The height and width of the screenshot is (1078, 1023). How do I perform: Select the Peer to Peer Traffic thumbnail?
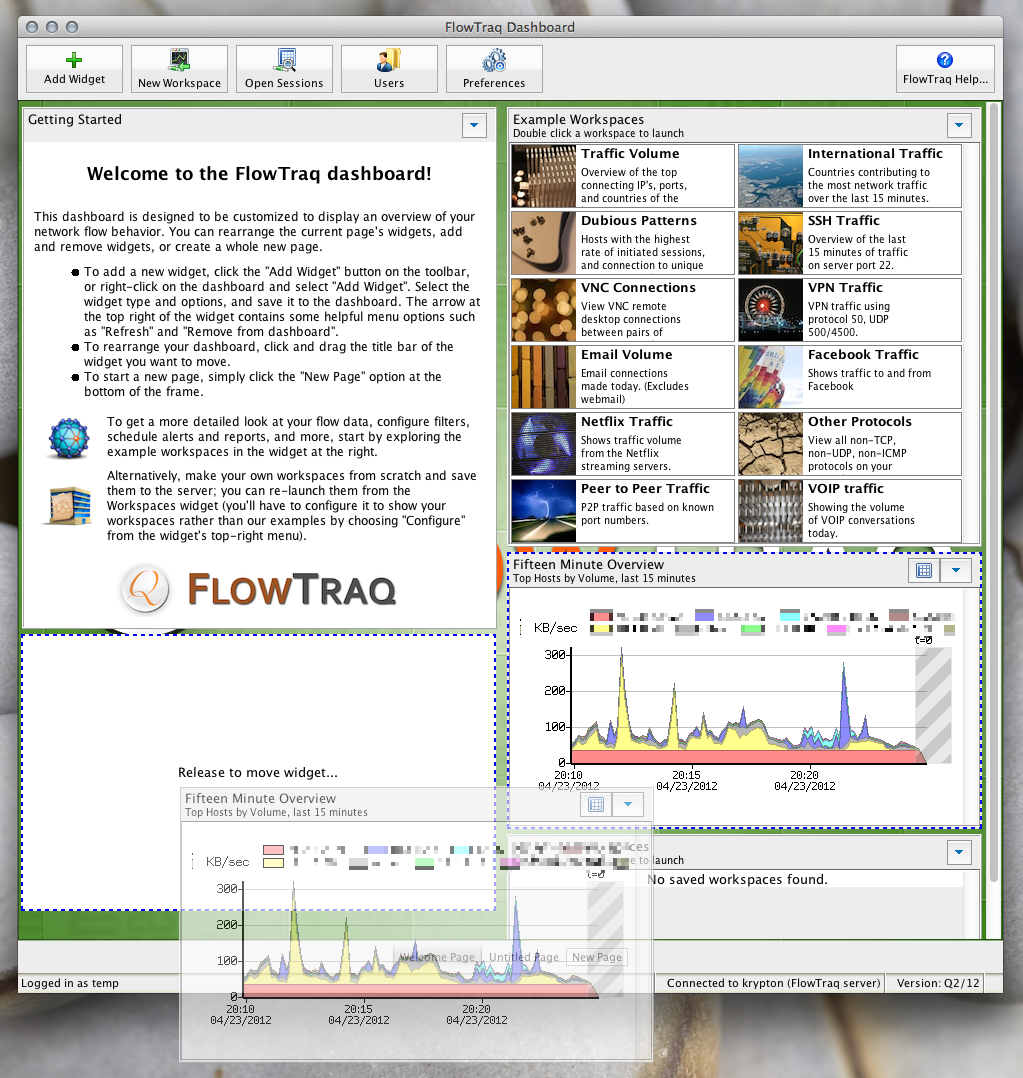tap(543, 511)
